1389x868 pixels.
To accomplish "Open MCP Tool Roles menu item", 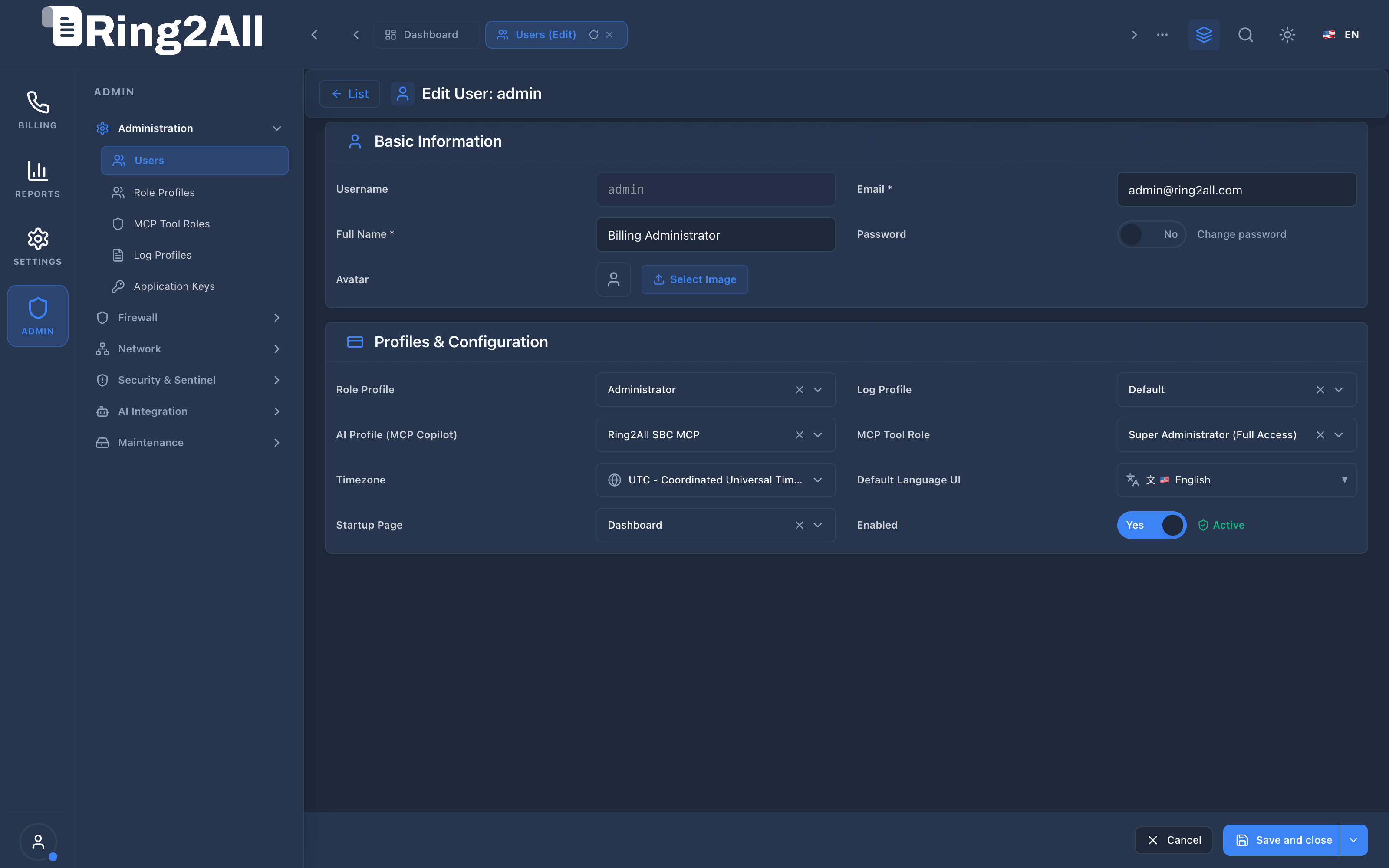I will pos(194,224).
